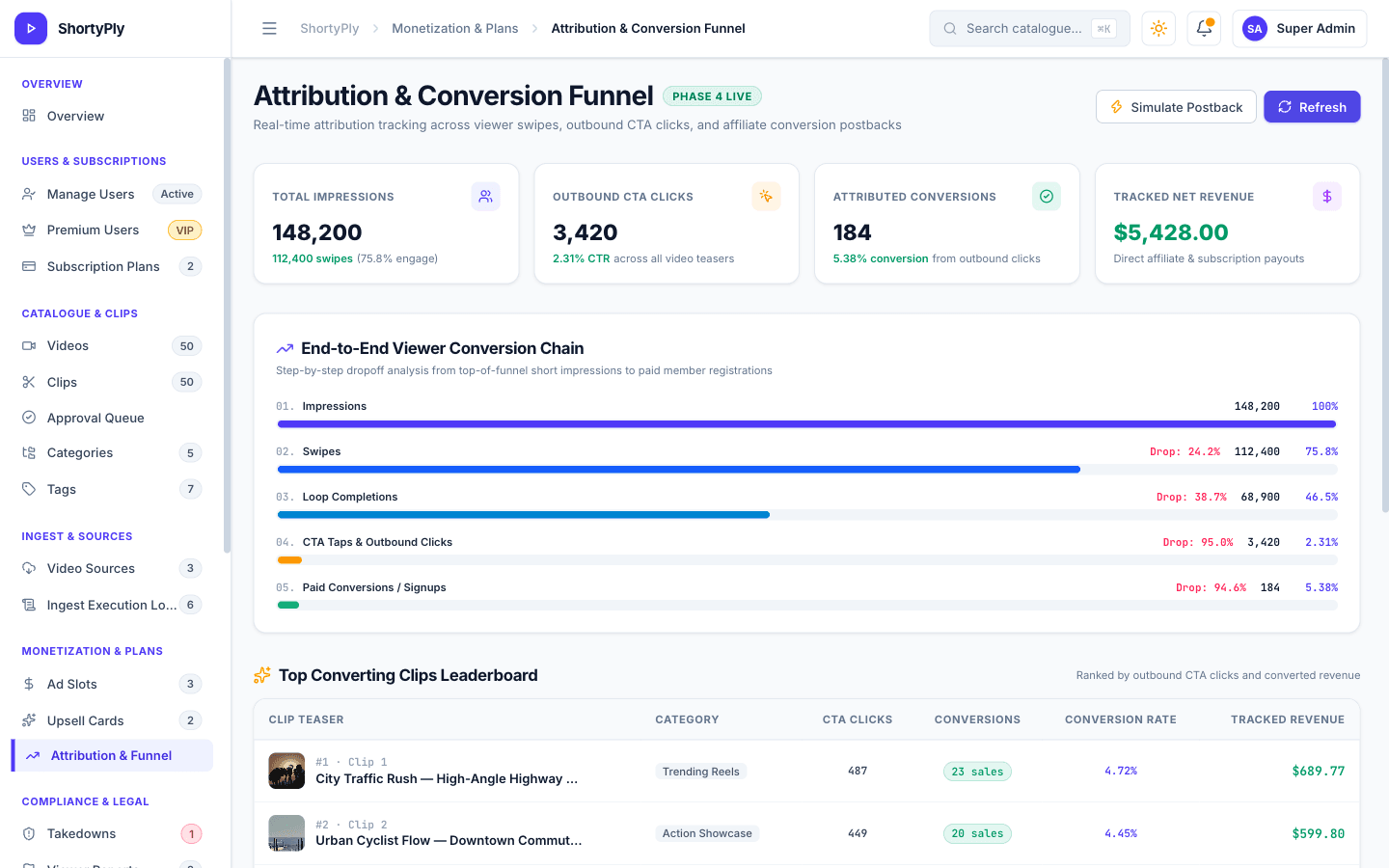Click the Swipes funnel progress bar
1389x868 pixels.
[x=807, y=470]
